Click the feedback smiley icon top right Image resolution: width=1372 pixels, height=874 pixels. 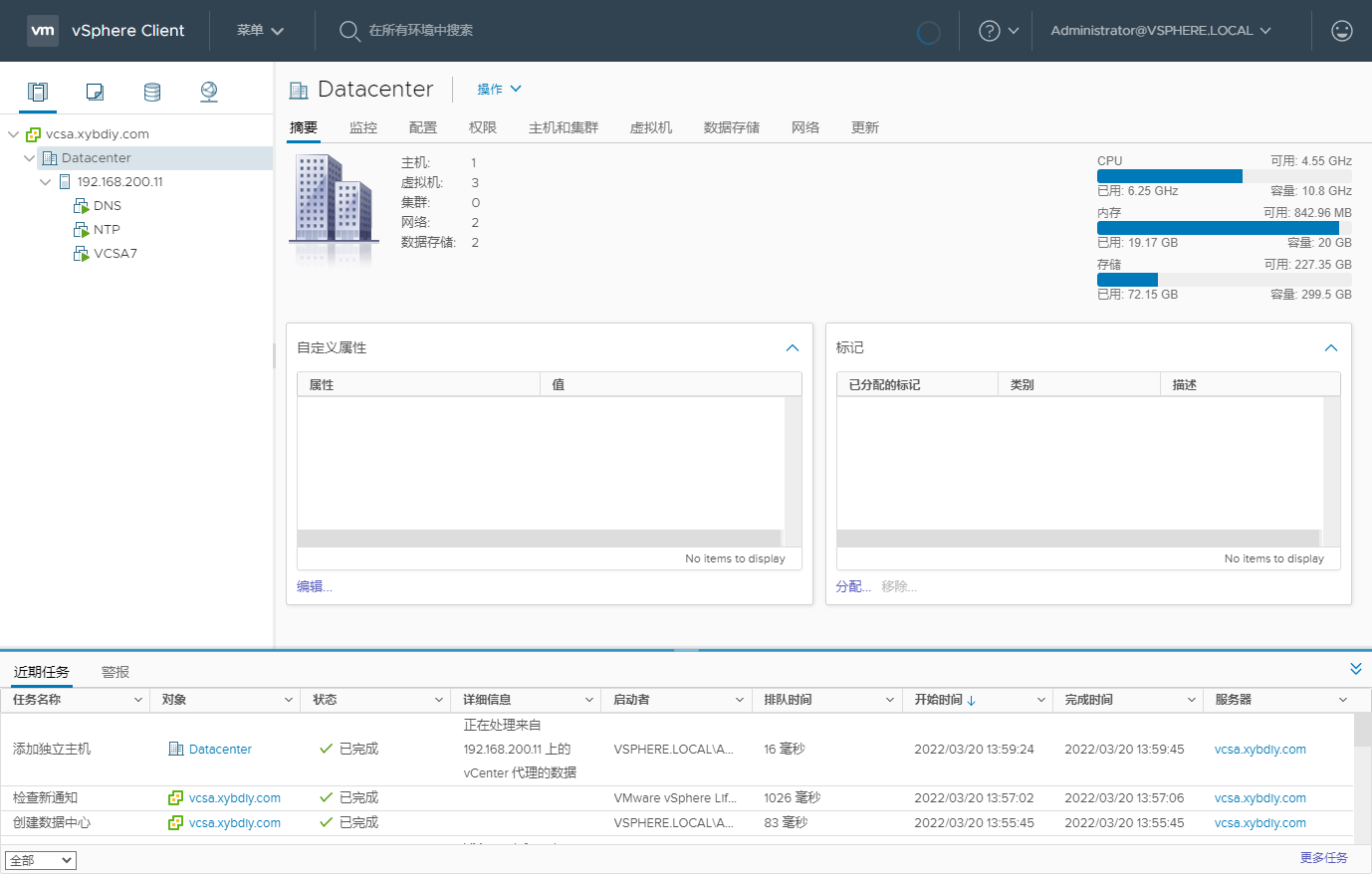pos(1341,31)
